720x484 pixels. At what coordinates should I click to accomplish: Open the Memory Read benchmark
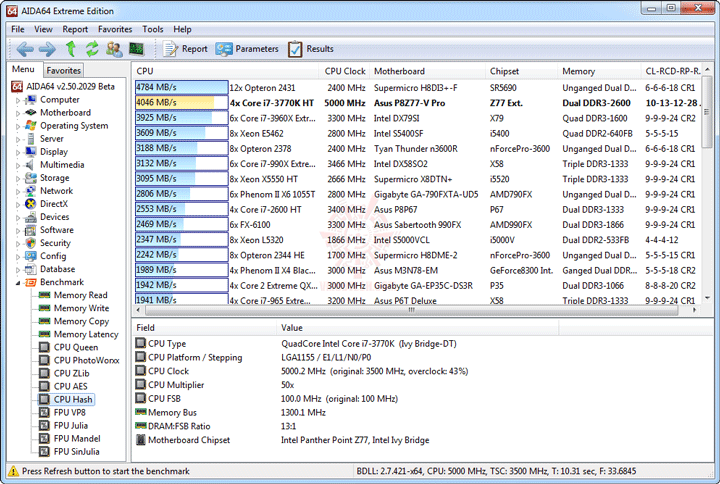[x=80, y=295]
